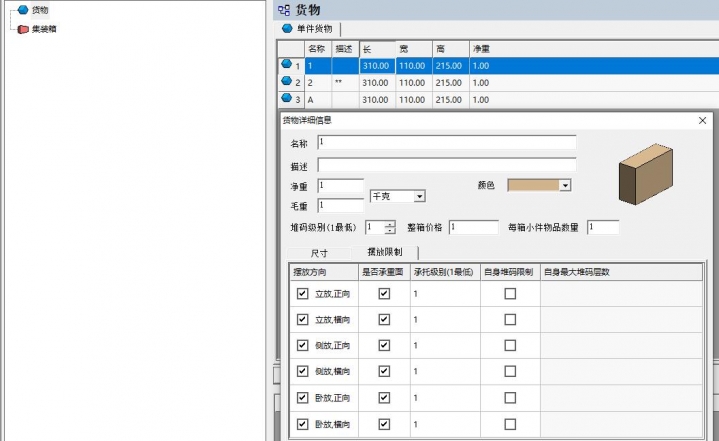Select the 215.00 height cell in row 3
719x441 pixels.
point(449,99)
